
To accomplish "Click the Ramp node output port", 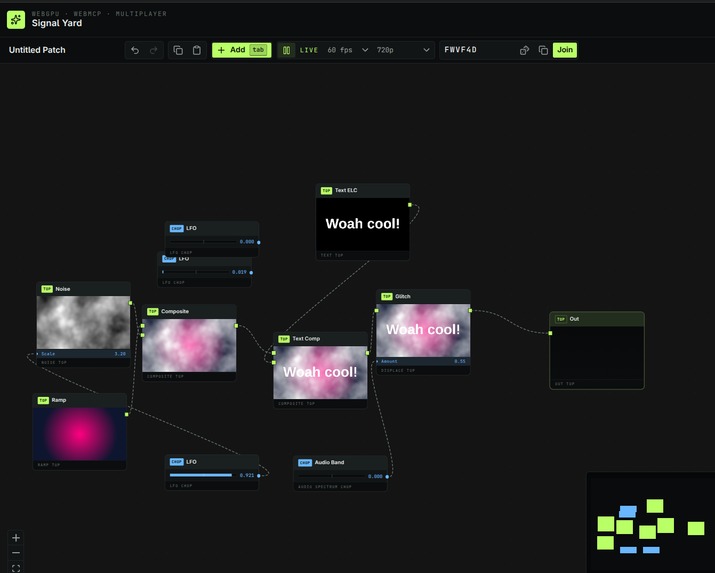I will (127, 414).
